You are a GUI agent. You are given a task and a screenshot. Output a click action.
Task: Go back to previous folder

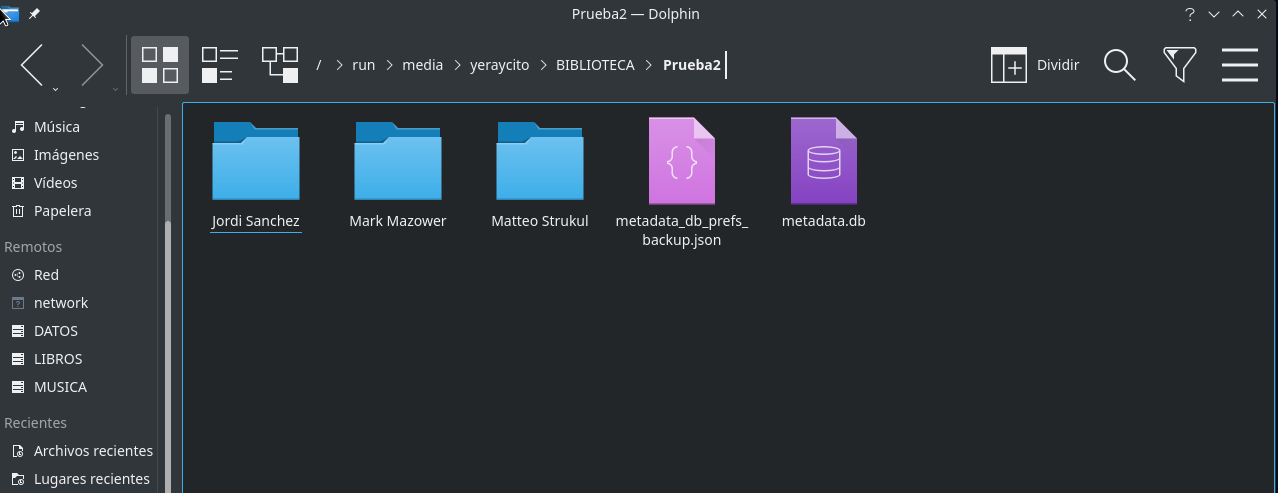33,65
